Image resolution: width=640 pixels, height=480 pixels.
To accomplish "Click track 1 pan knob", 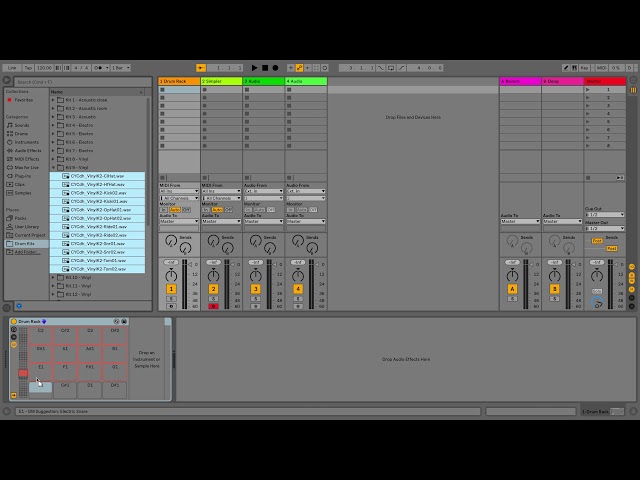I will tap(171, 276).
